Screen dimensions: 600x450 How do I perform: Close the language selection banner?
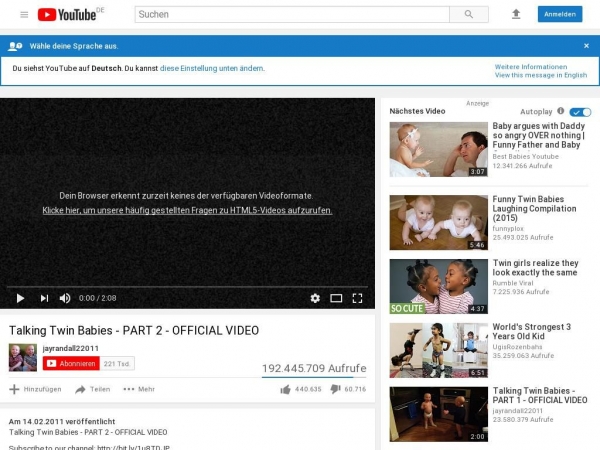[x=586, y=46]
